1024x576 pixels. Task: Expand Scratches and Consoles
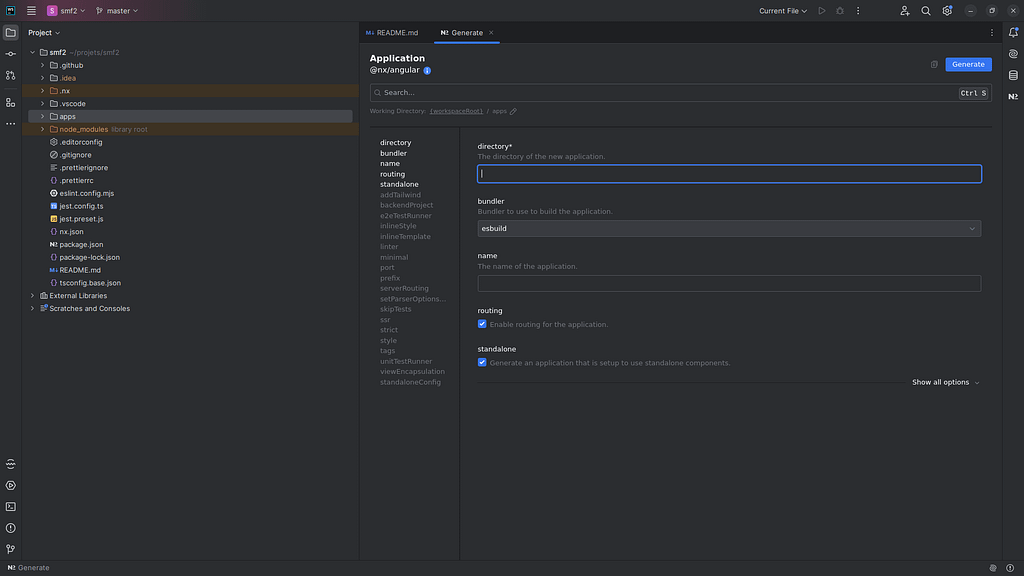[x=32, y=308]
